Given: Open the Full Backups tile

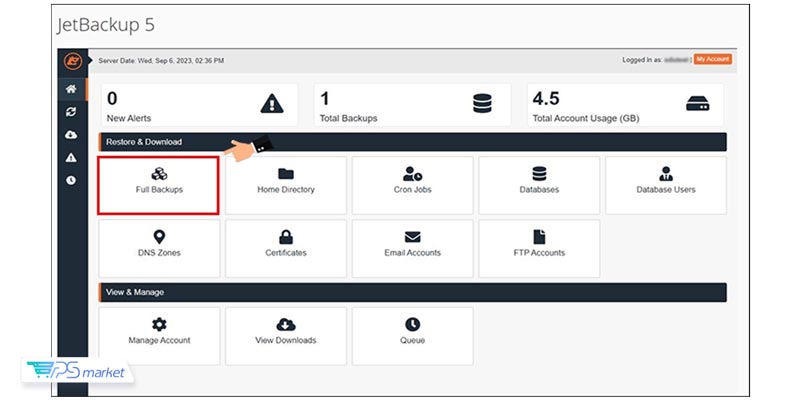Looking at the screenshot, I should click(x=159, y=185).
